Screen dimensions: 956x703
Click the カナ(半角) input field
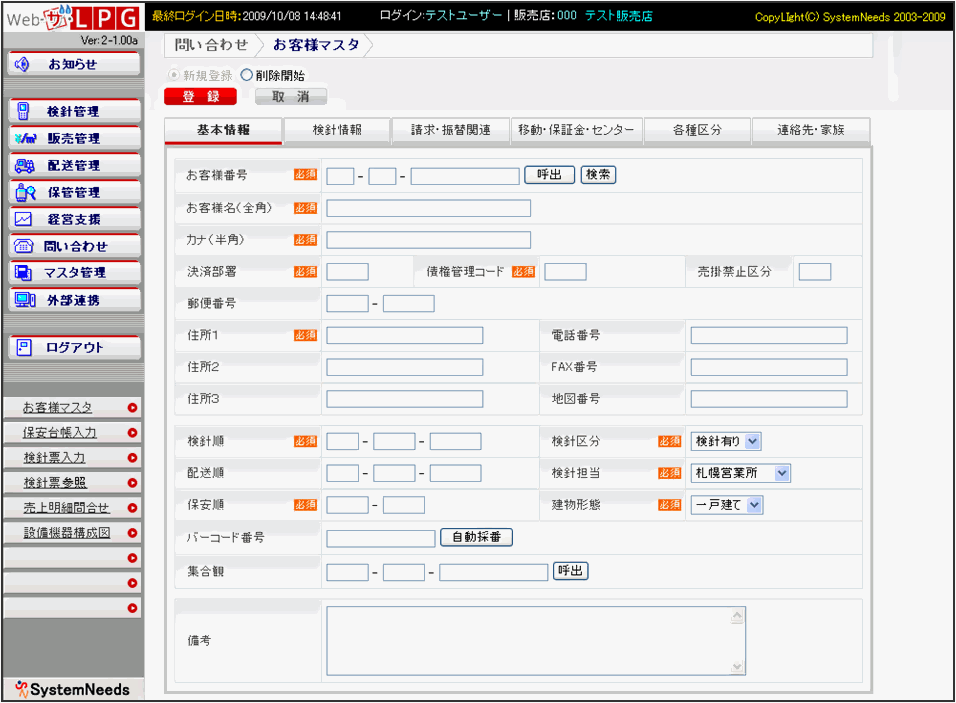point(429,240)
